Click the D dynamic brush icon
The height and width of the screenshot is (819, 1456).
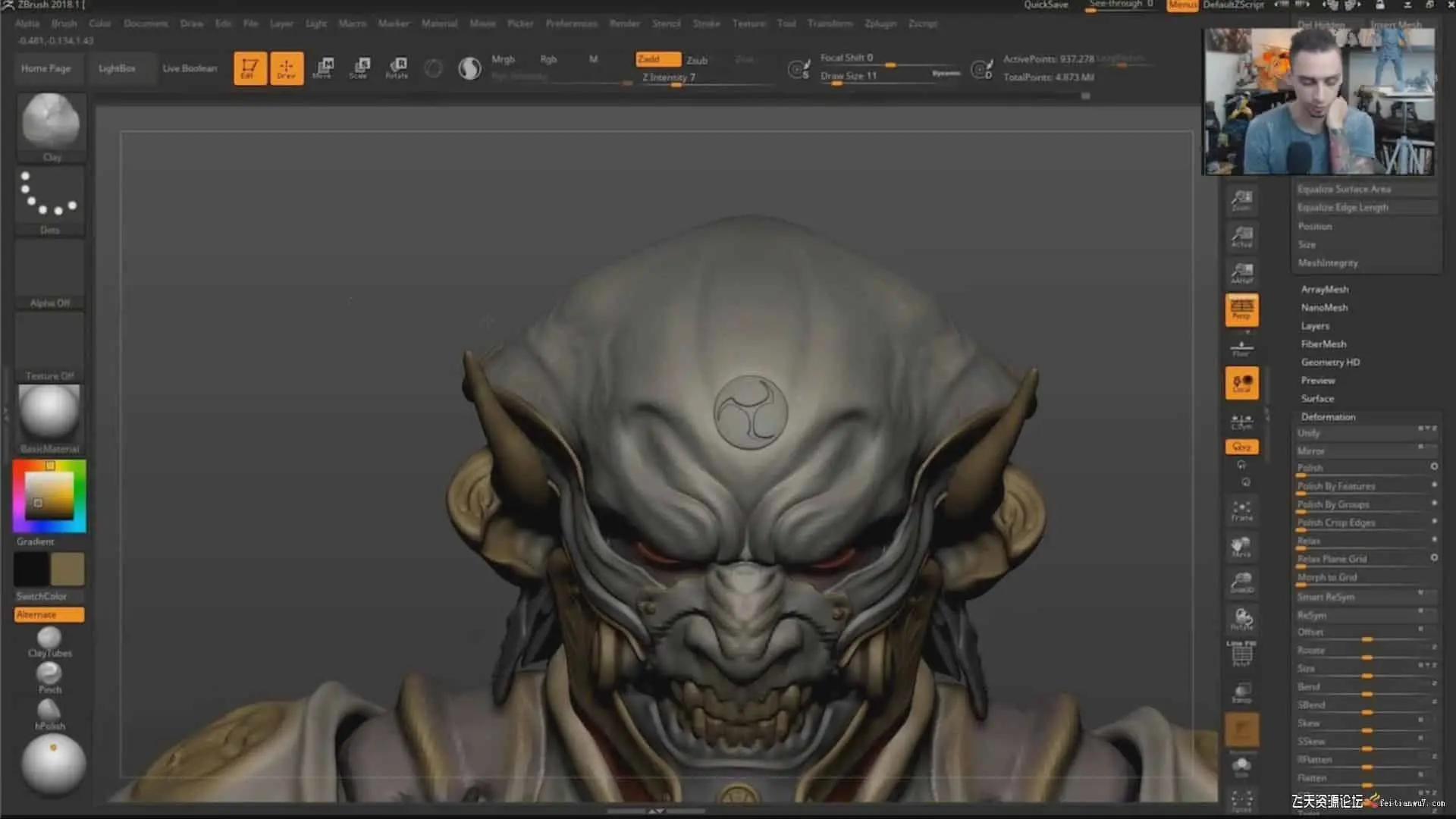tap(981, 70)
